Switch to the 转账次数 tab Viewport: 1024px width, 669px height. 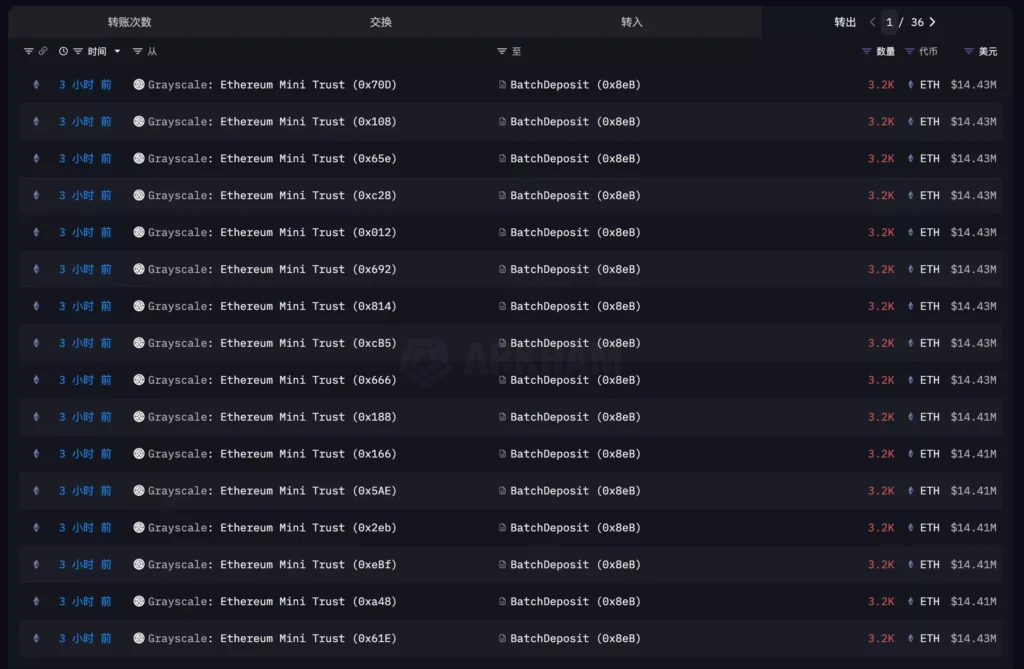tap(130, 22)
